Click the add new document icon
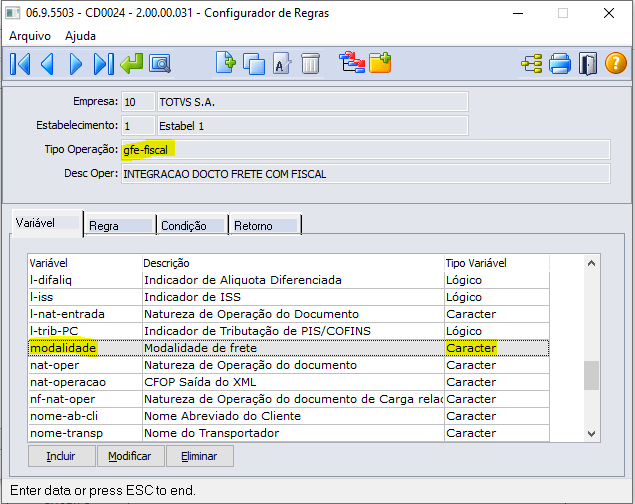Image resolution: width=635 pixels, height=504 pixels. (x=226, y=63)
